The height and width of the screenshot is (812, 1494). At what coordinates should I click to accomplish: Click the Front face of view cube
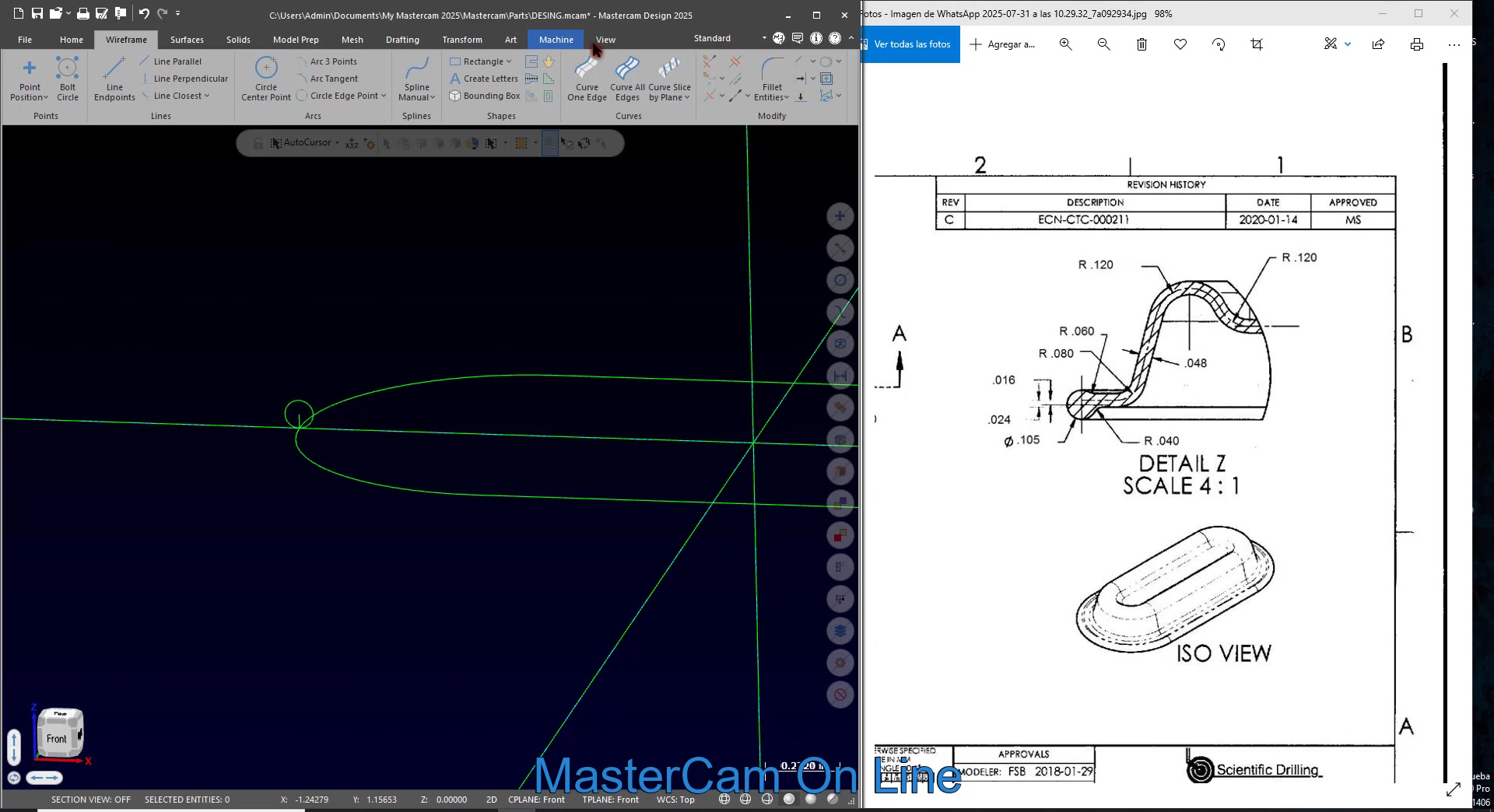coord(56,739)
